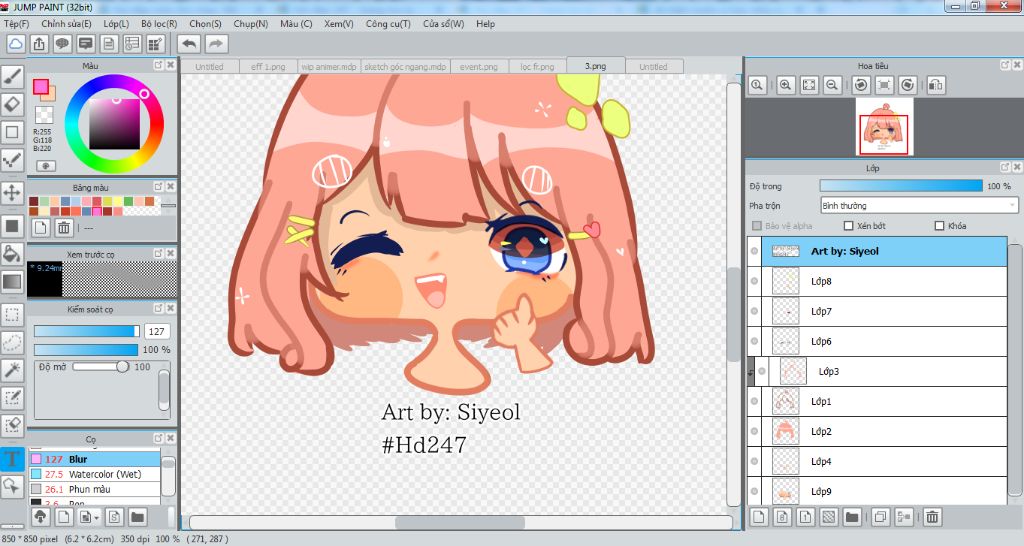The height and width of the screenshot is (546, 1024).
Task: Toggle visibility of Lớp2 layer
Action: 754,432
